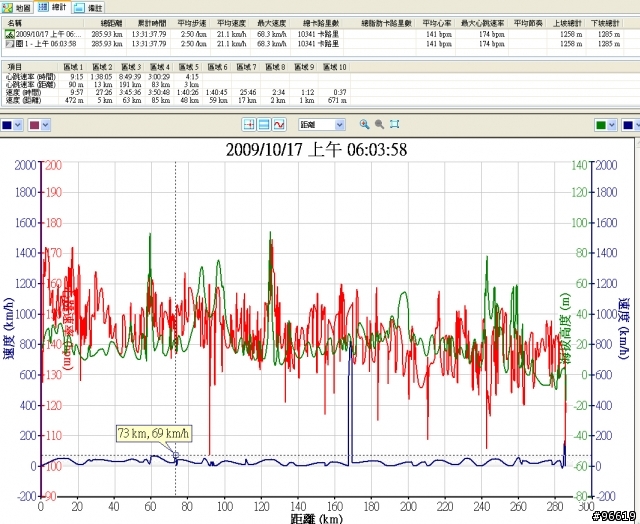640x524 pixels.
Task: Click 174 bpm in the 圈 1 row
Action: [491, 44]
